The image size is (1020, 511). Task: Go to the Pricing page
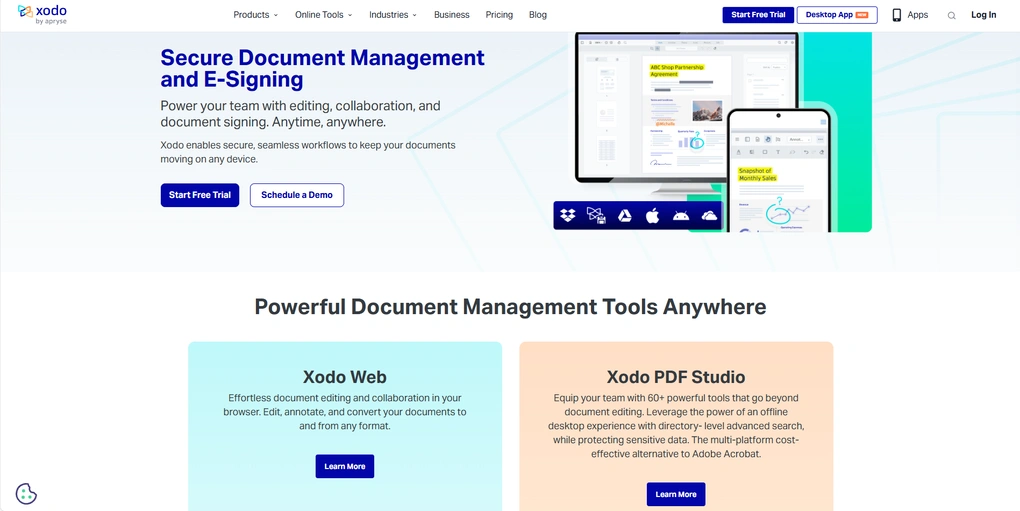[x=499, y=15]
